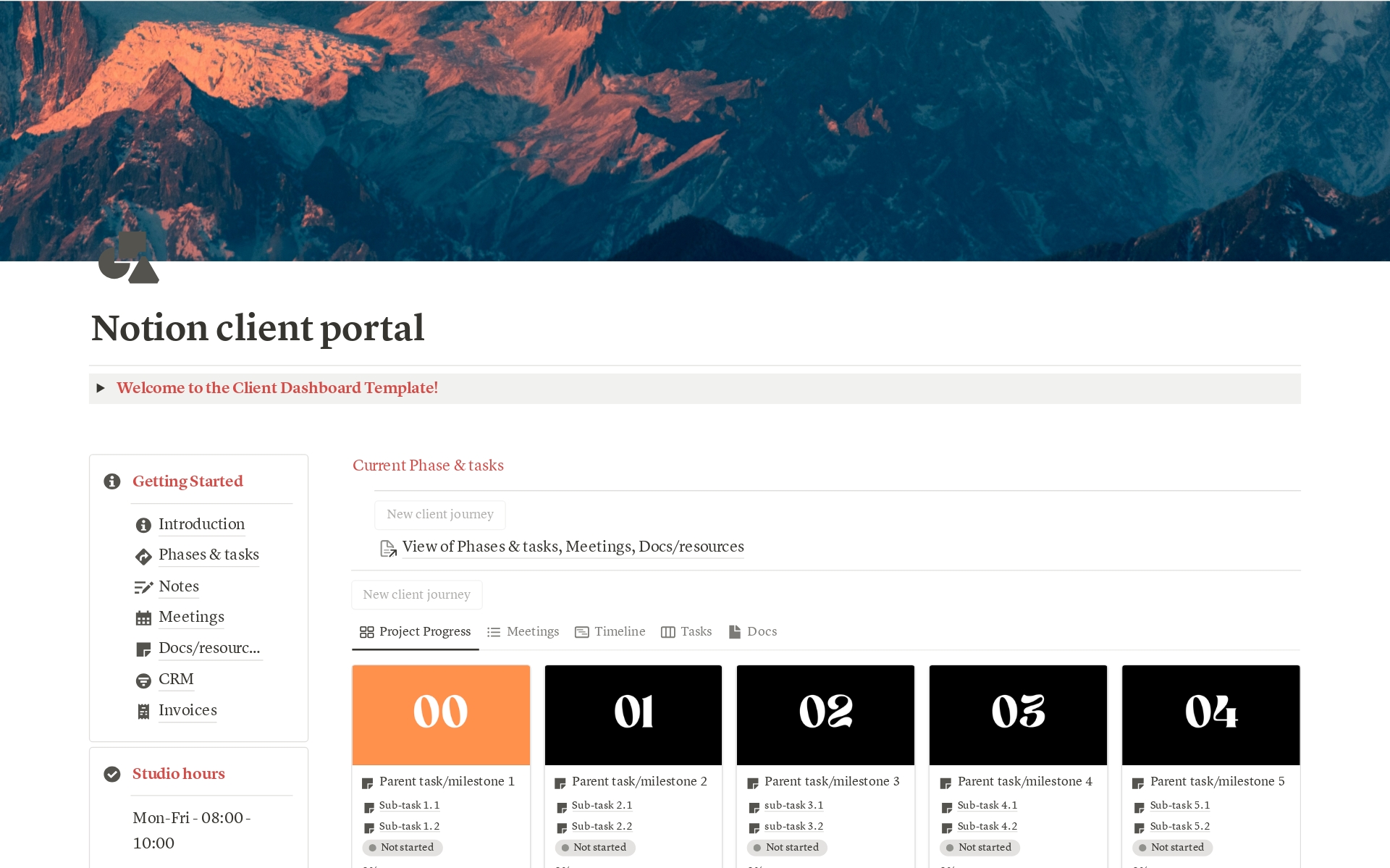The image size is (1390, 868).
Task: Click the Docs/resources icon in sidebar
Action: 144,648
